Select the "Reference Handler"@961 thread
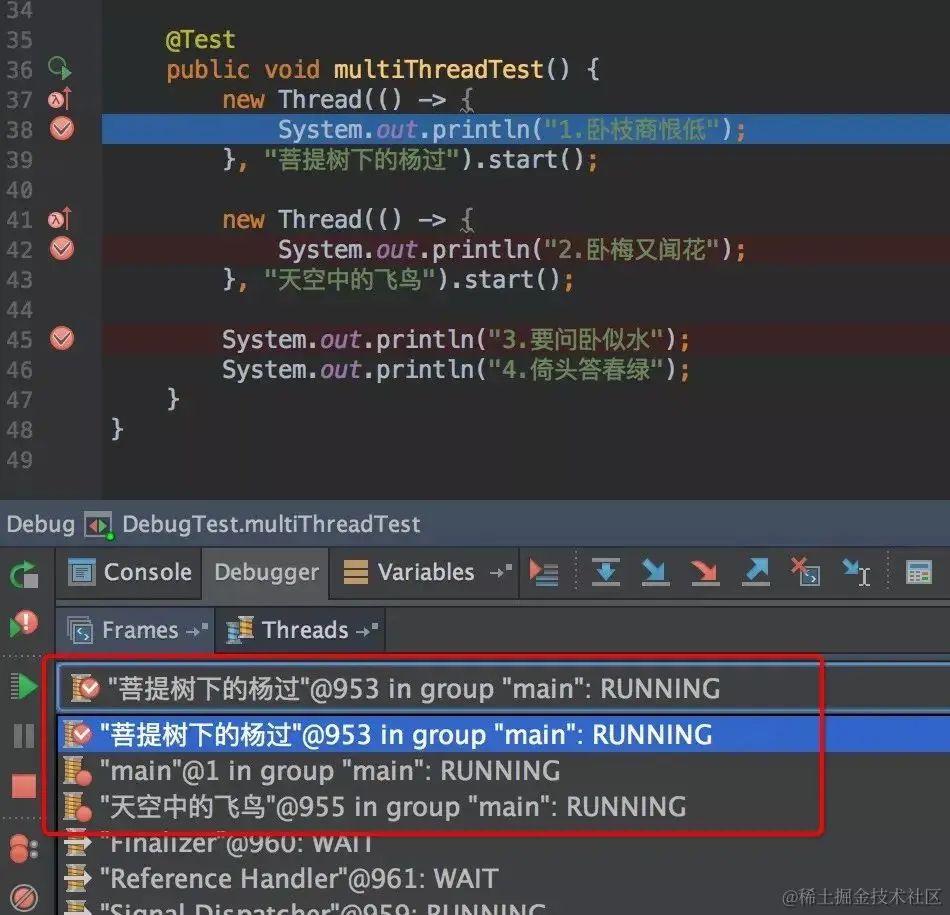Viewport: 950px width, 915px height. click(504, 879)
